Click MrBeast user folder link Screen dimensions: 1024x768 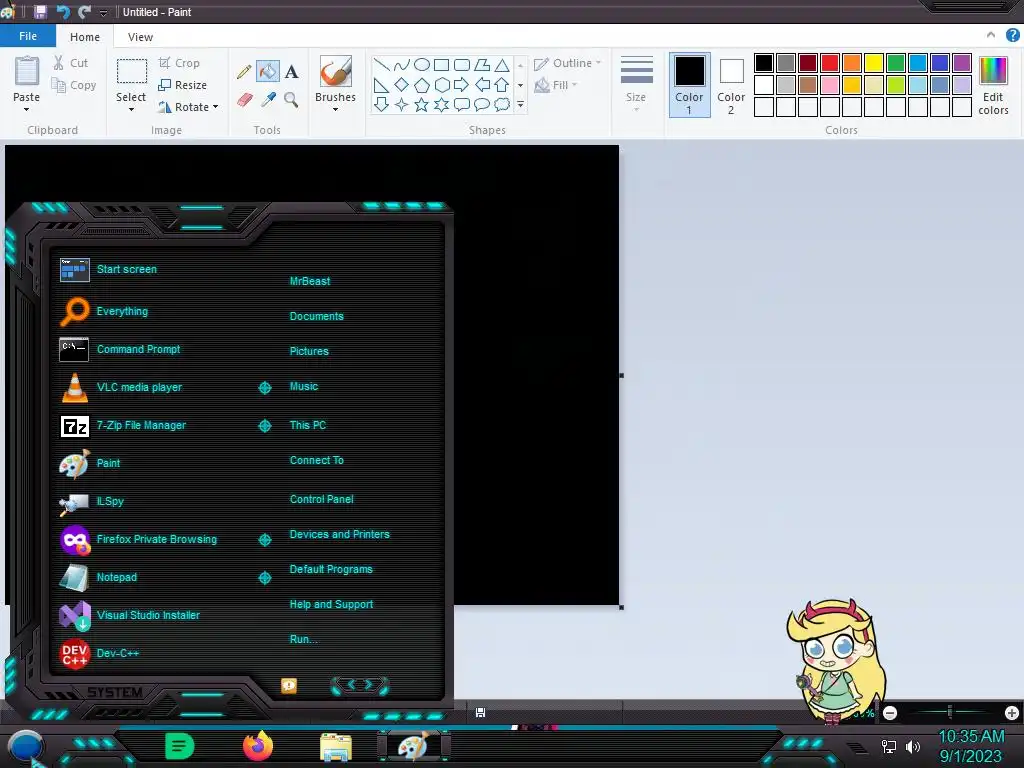[x=310, y=281]
